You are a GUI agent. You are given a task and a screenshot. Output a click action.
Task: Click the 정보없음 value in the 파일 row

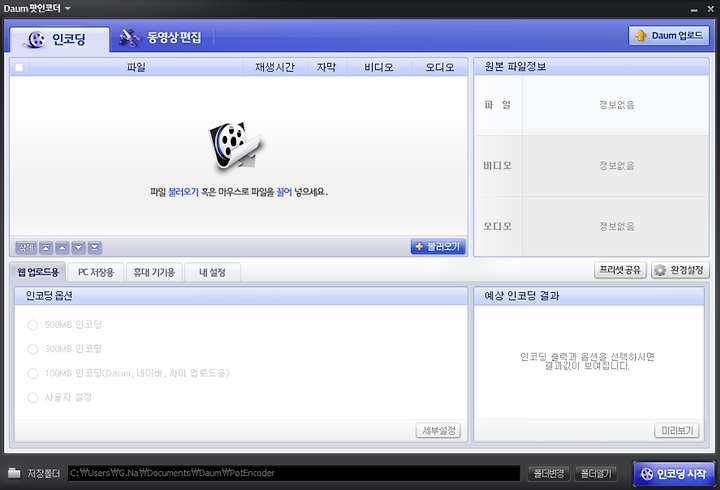tap(616, 105)
